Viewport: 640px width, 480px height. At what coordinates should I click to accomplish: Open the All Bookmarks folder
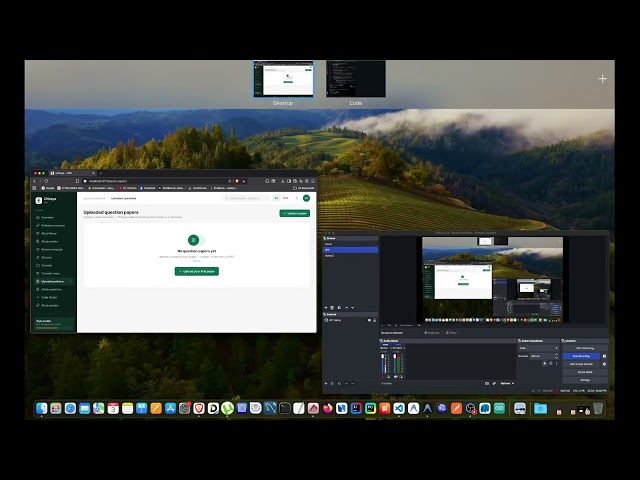(304, 188)
